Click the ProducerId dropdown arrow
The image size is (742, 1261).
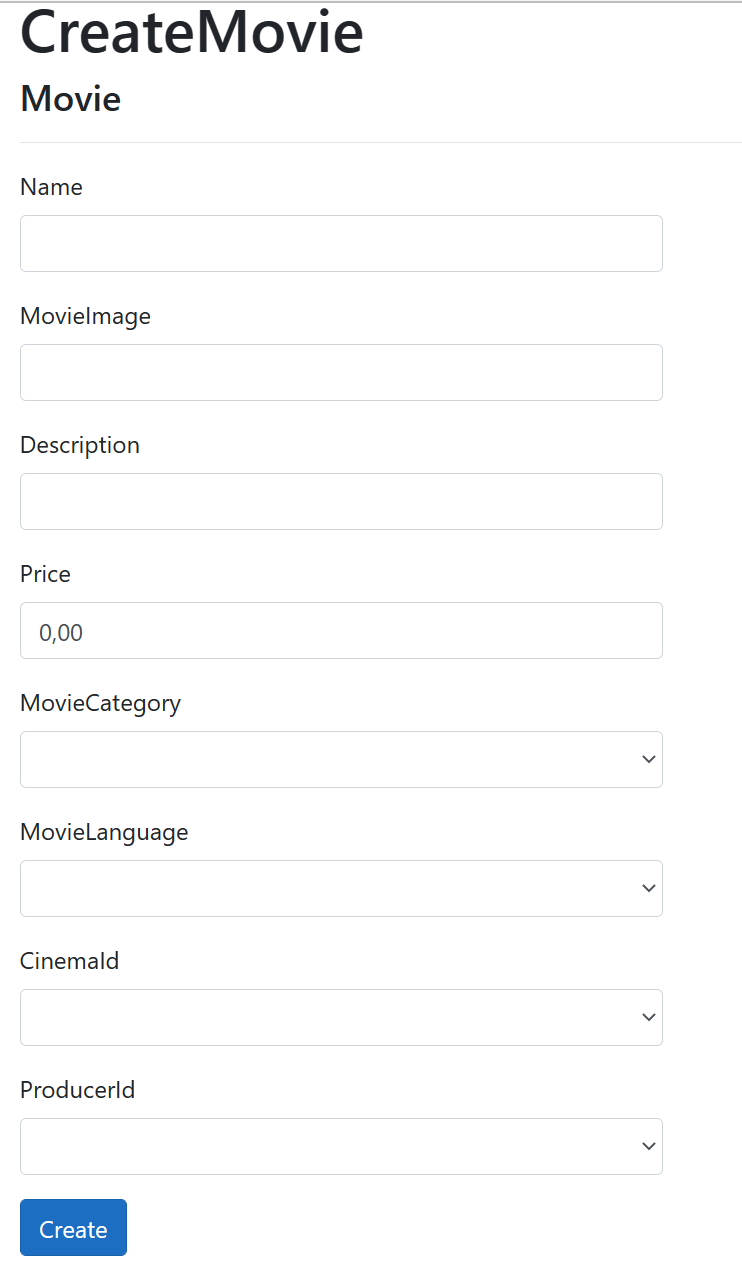648,1146
